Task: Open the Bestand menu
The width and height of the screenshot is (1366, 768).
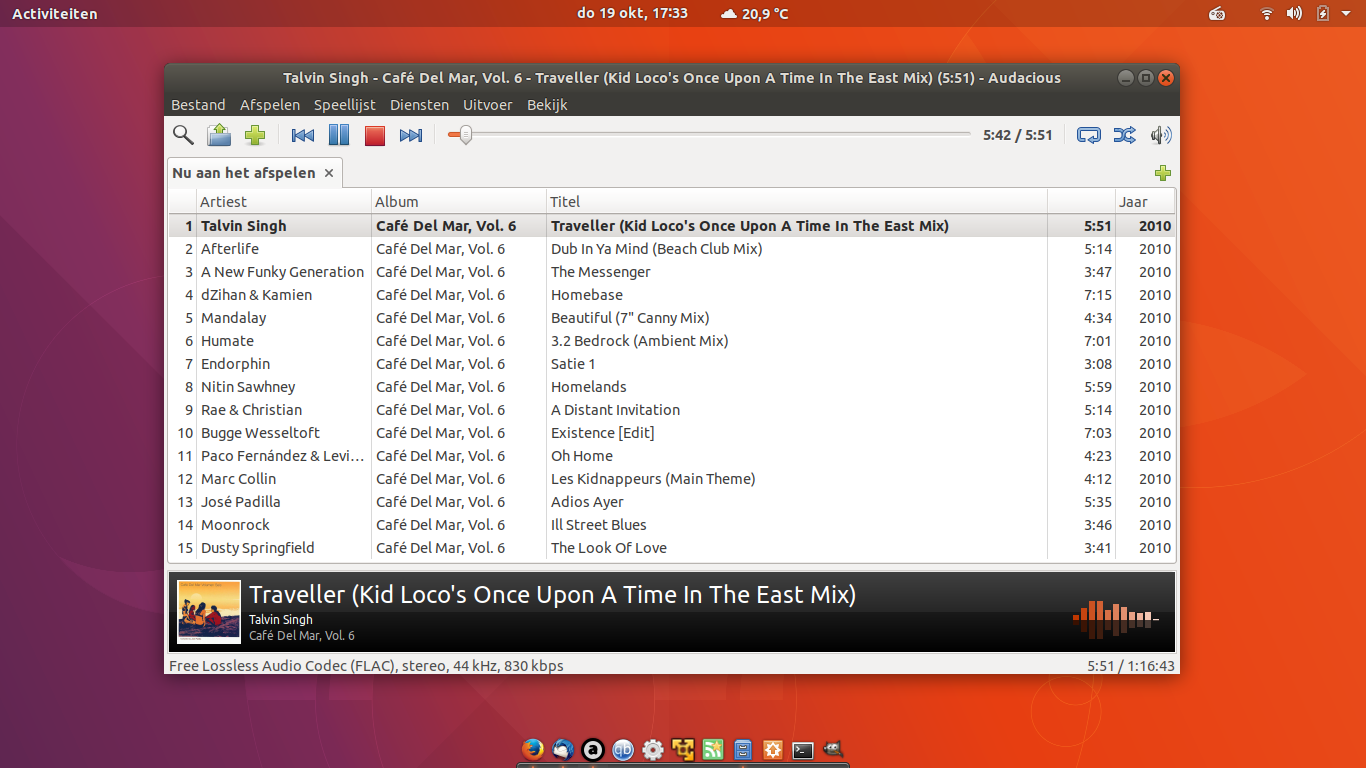Action: pyautogui.click(x=198, y=105)
